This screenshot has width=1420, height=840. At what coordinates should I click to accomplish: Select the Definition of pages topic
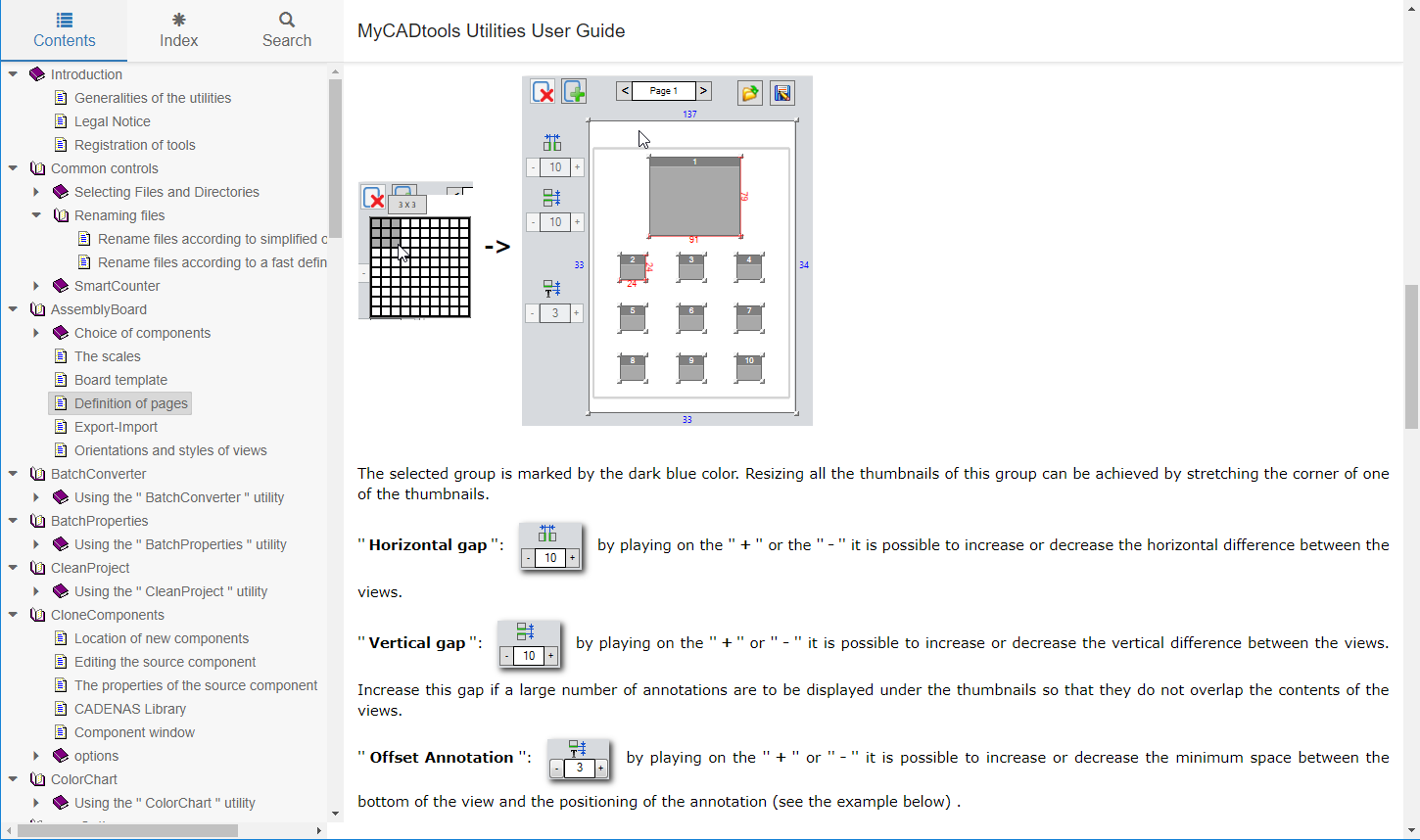[x=131, y=403]
